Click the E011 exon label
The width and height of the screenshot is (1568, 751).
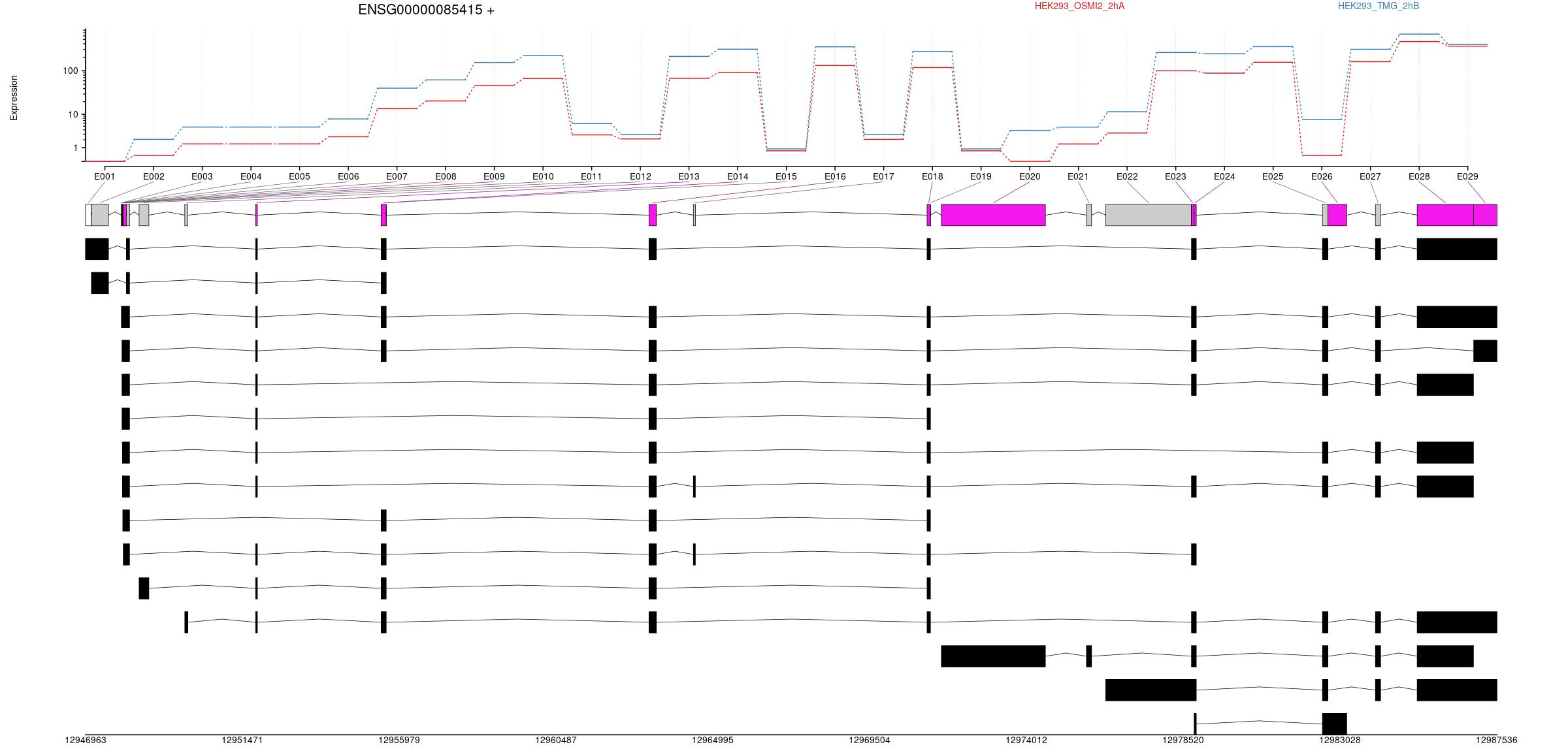(591, 176)
